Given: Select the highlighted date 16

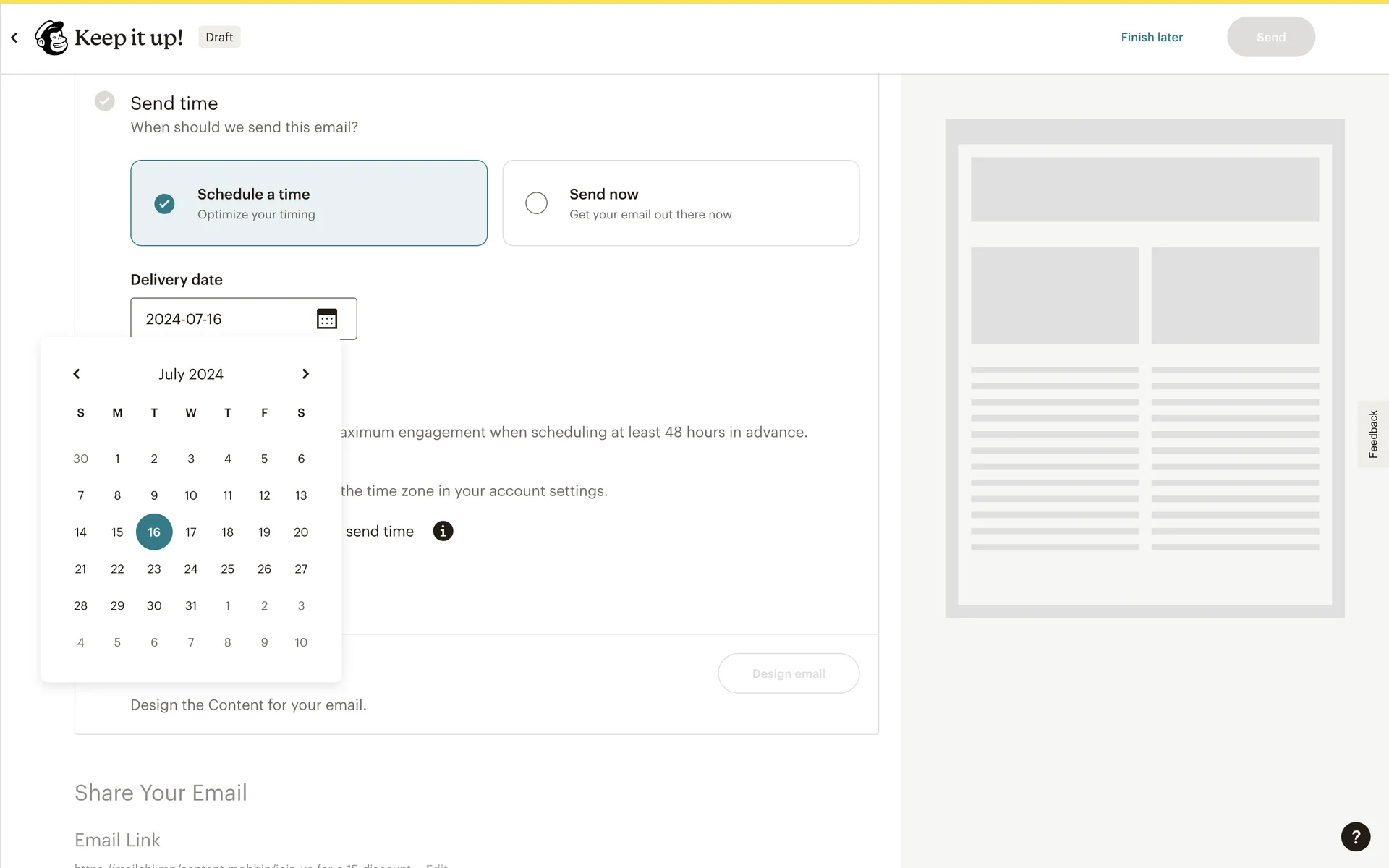Looking at the screenshot, I should [x=154, y=532].
